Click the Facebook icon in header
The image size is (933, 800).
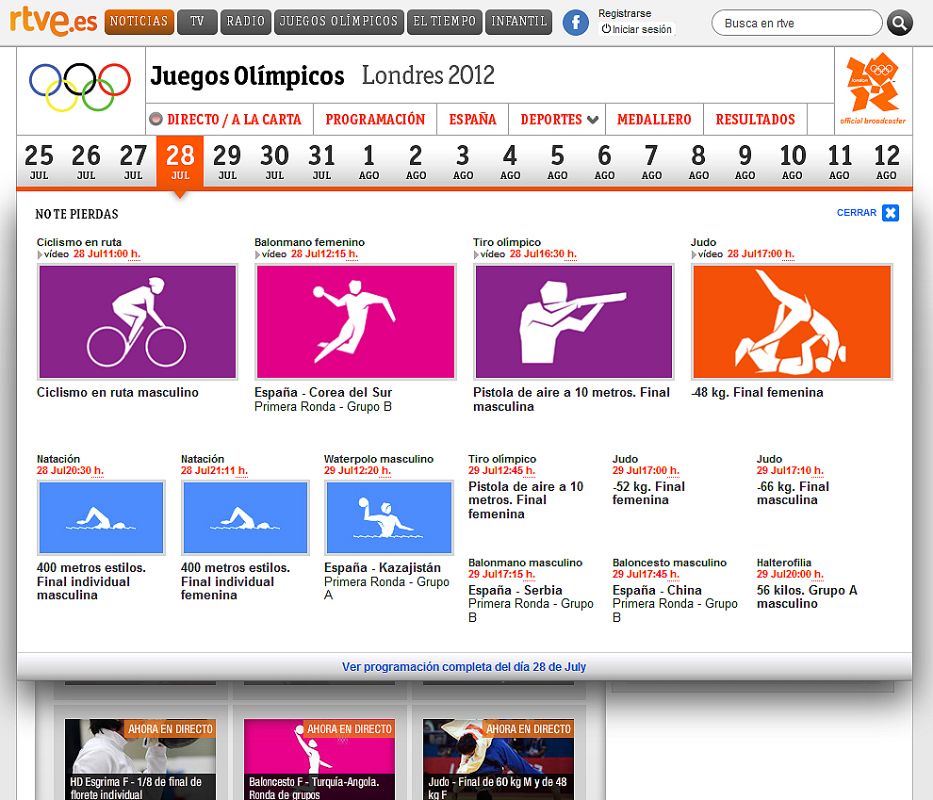coord(575,22)
